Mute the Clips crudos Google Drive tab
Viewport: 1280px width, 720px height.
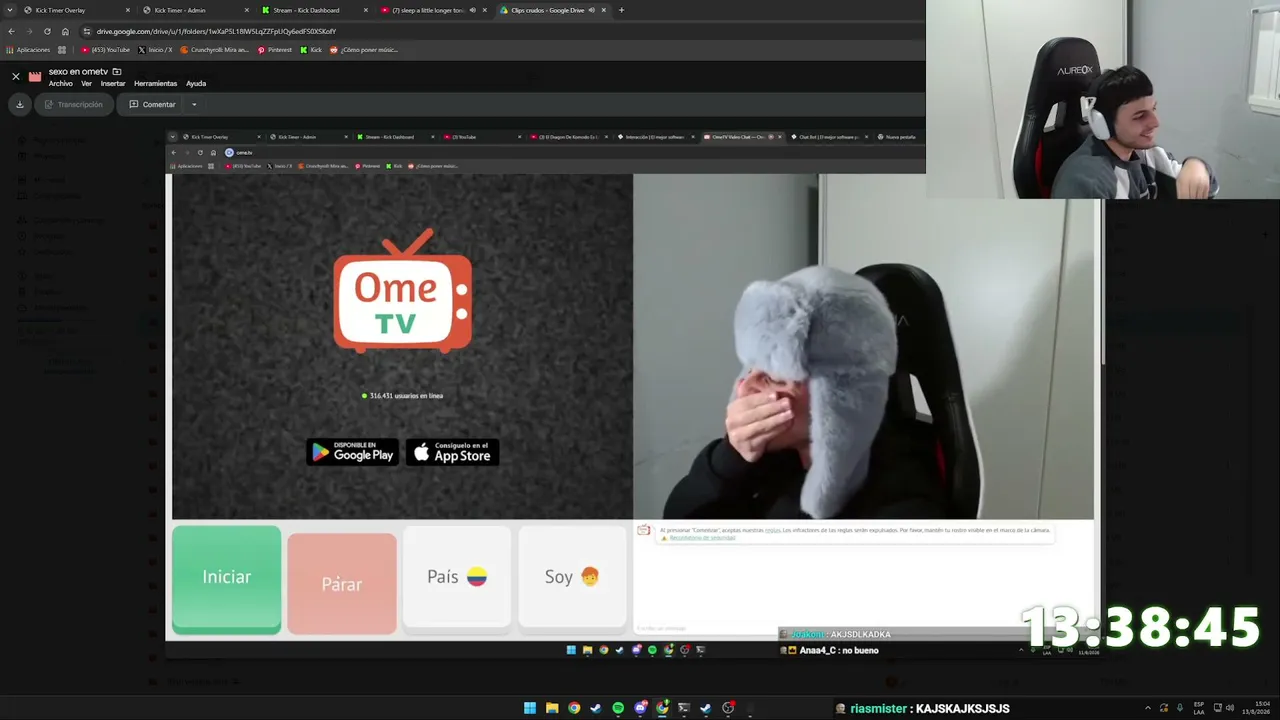click(591, 10)
